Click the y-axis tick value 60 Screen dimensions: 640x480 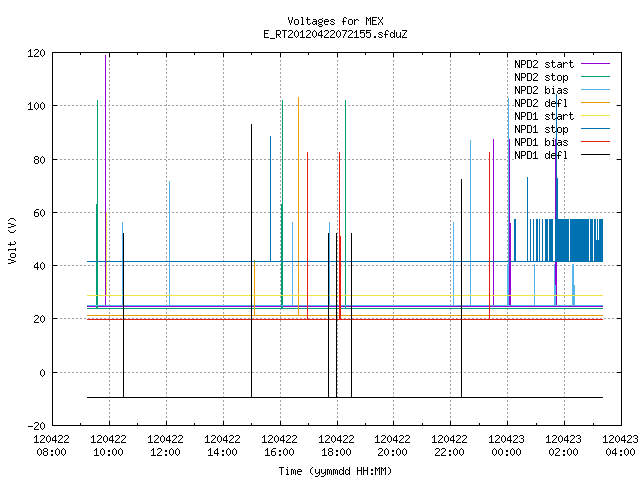(x=39, y=213)
